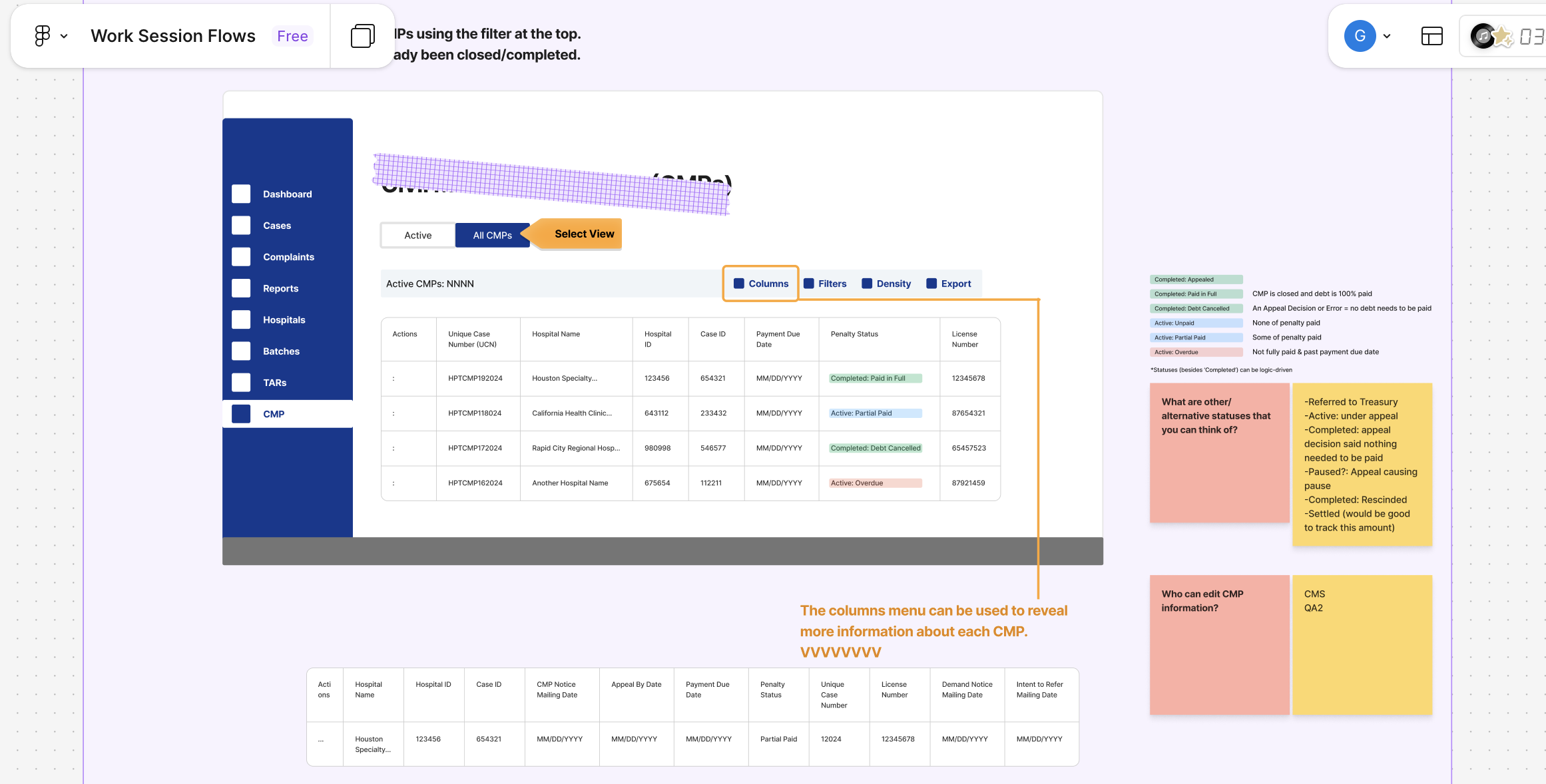Click the Hospitals sidebar icon square
The image size is (1546, 784).
[241, 319]
